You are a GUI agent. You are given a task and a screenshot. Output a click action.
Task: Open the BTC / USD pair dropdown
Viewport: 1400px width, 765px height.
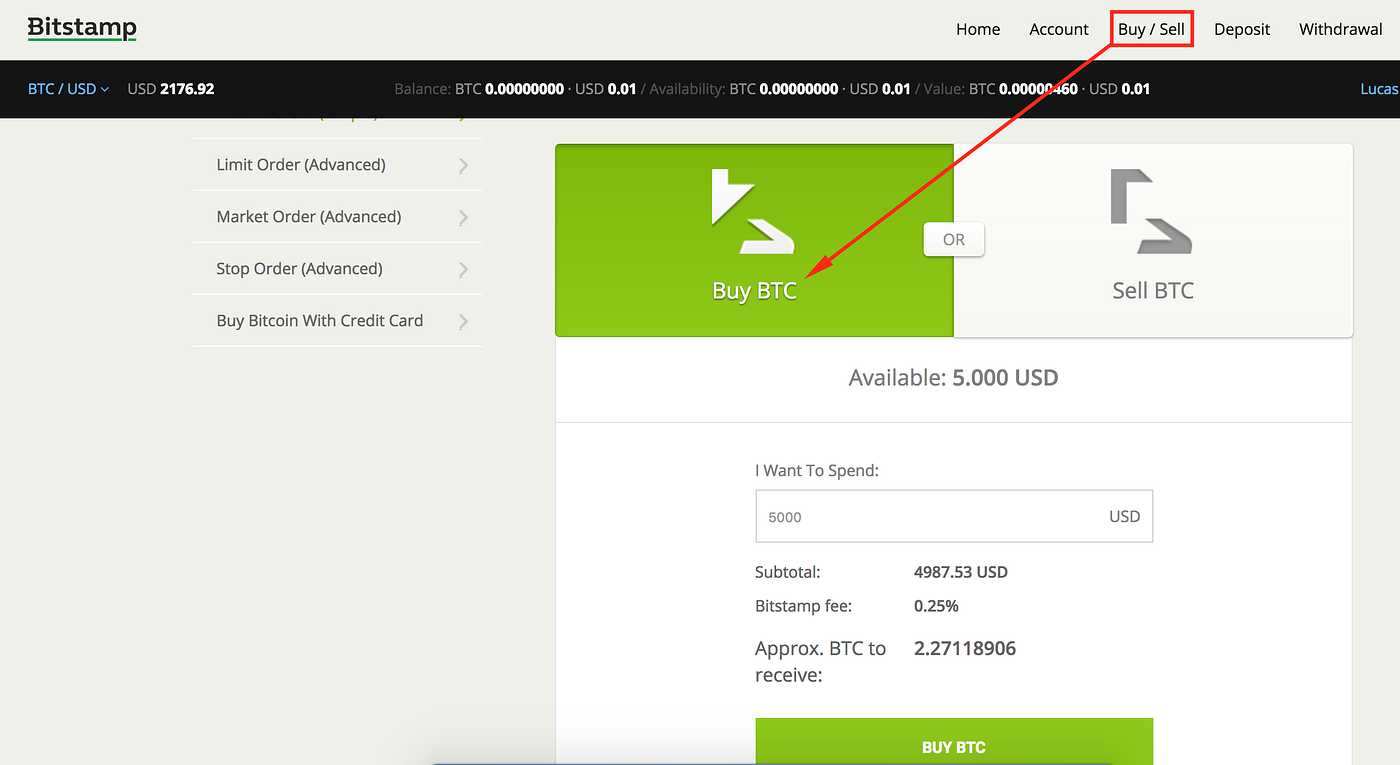click(x=68, y=89)
